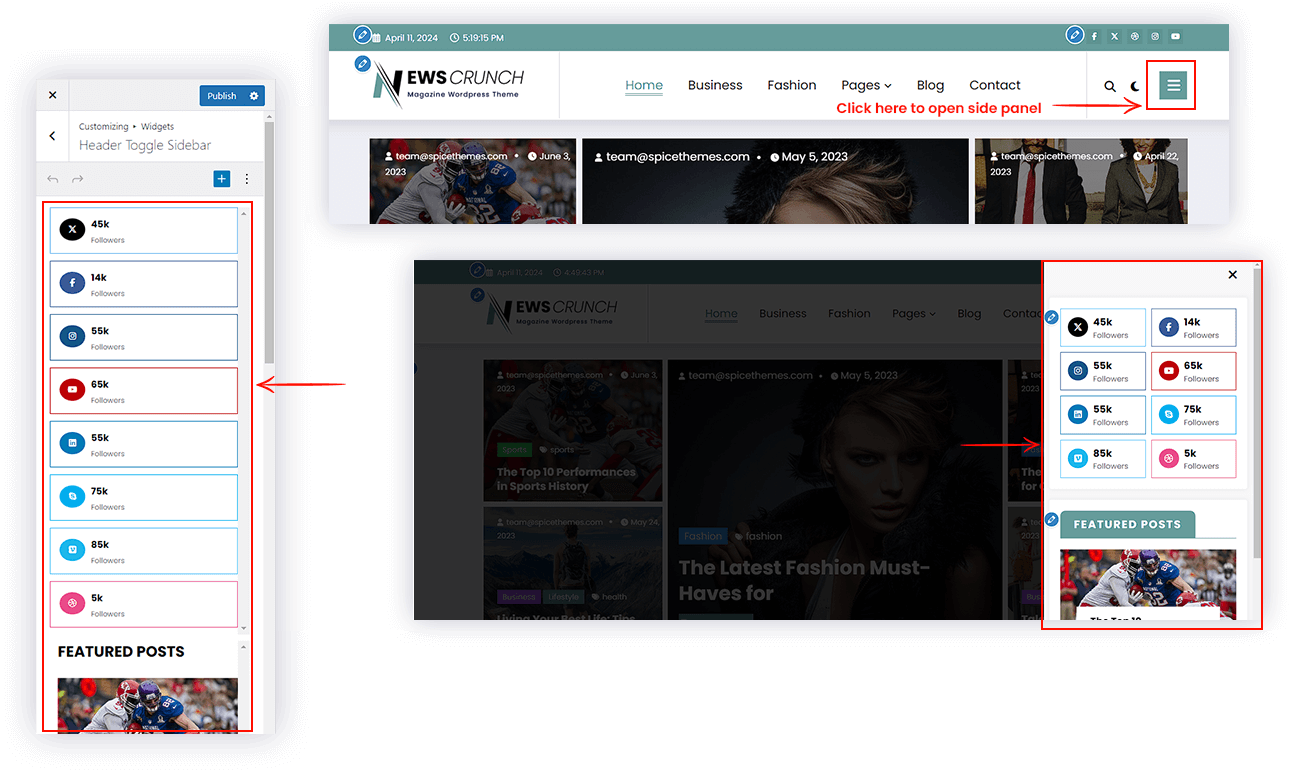Open X 45k Followers in side panel

[1103, 327]
